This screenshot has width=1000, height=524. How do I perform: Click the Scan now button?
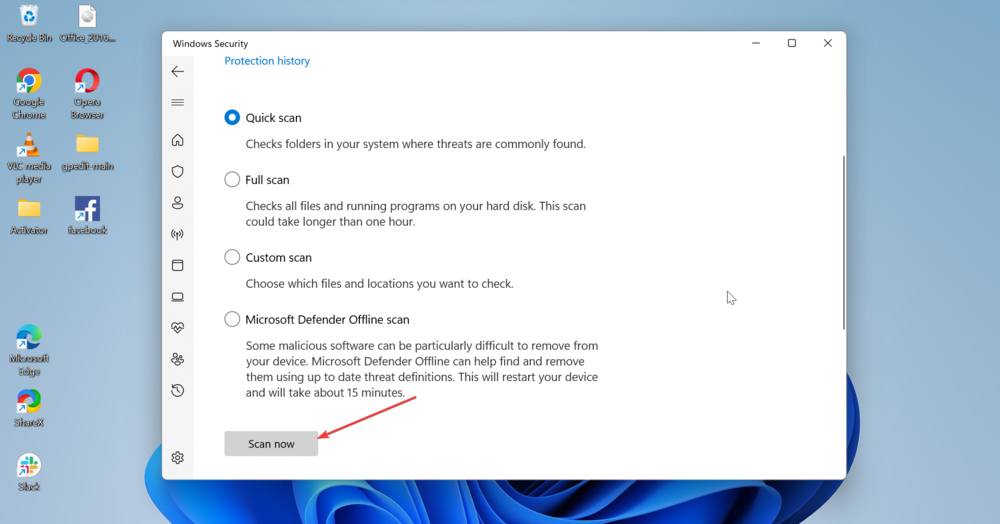pos(271,444)
